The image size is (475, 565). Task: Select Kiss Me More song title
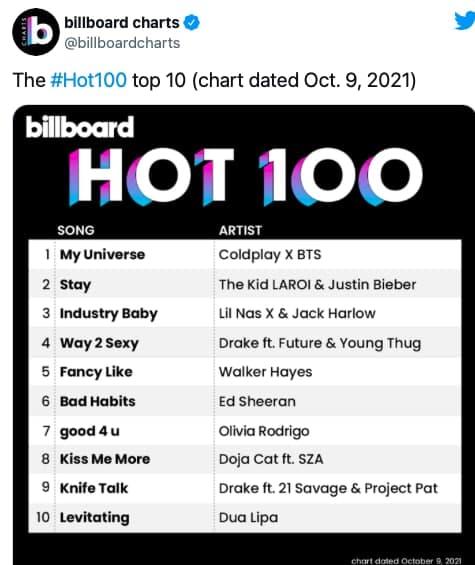coord(105,459)
